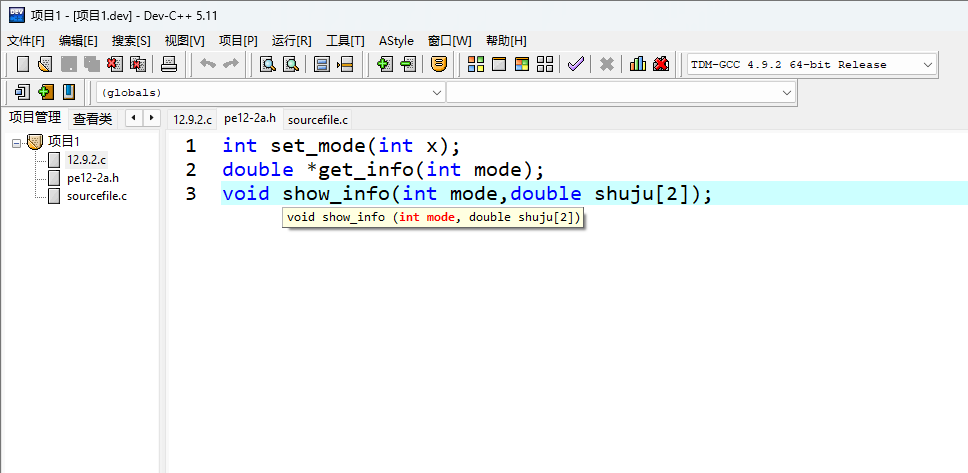Open the 视图[V] menu
Image resolution: width=968 pixels, height=473 pixels.
tap(185, 41)
